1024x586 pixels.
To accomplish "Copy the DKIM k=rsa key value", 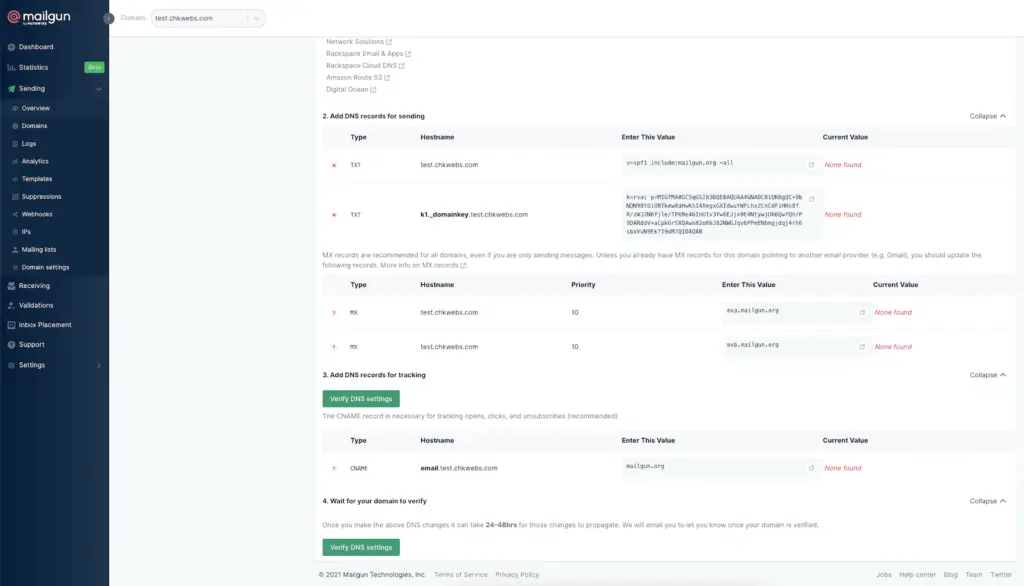I will tap(811, 199).
